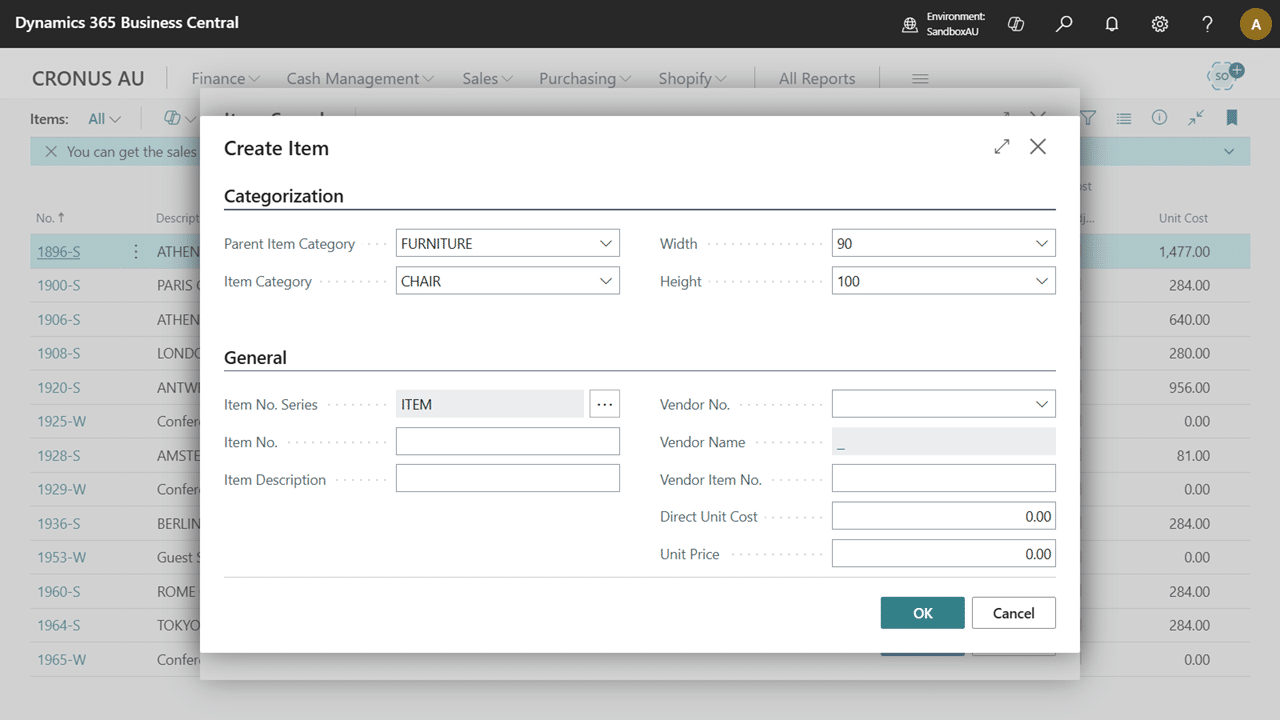
Task: Open the Width dropdown
Action: pos(1041,243)
